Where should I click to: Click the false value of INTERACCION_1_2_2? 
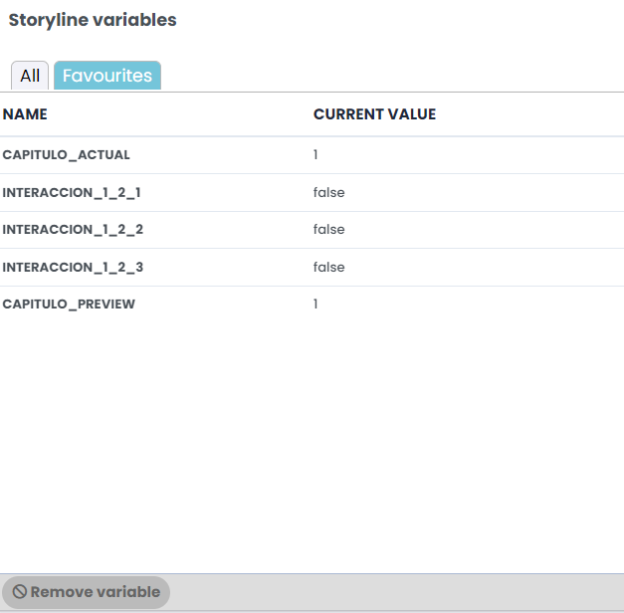pos(329,230)
